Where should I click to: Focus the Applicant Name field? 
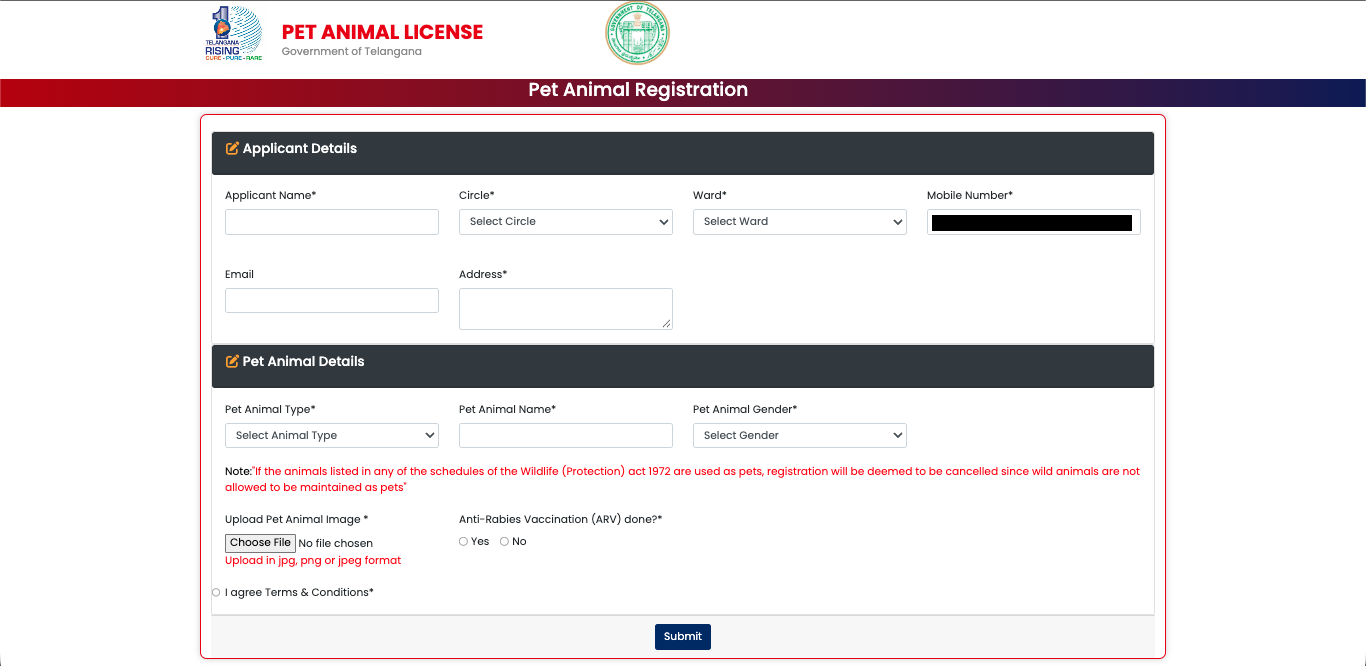coord(332,222)
